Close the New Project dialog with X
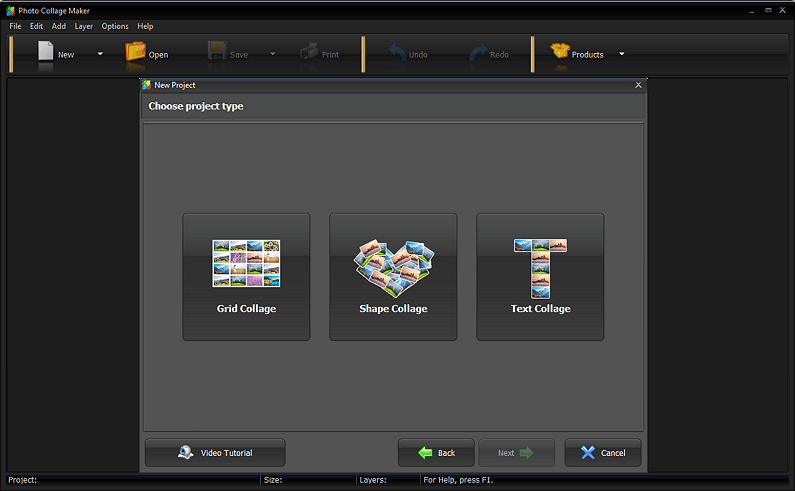795x491 pixels. (638, 85)
